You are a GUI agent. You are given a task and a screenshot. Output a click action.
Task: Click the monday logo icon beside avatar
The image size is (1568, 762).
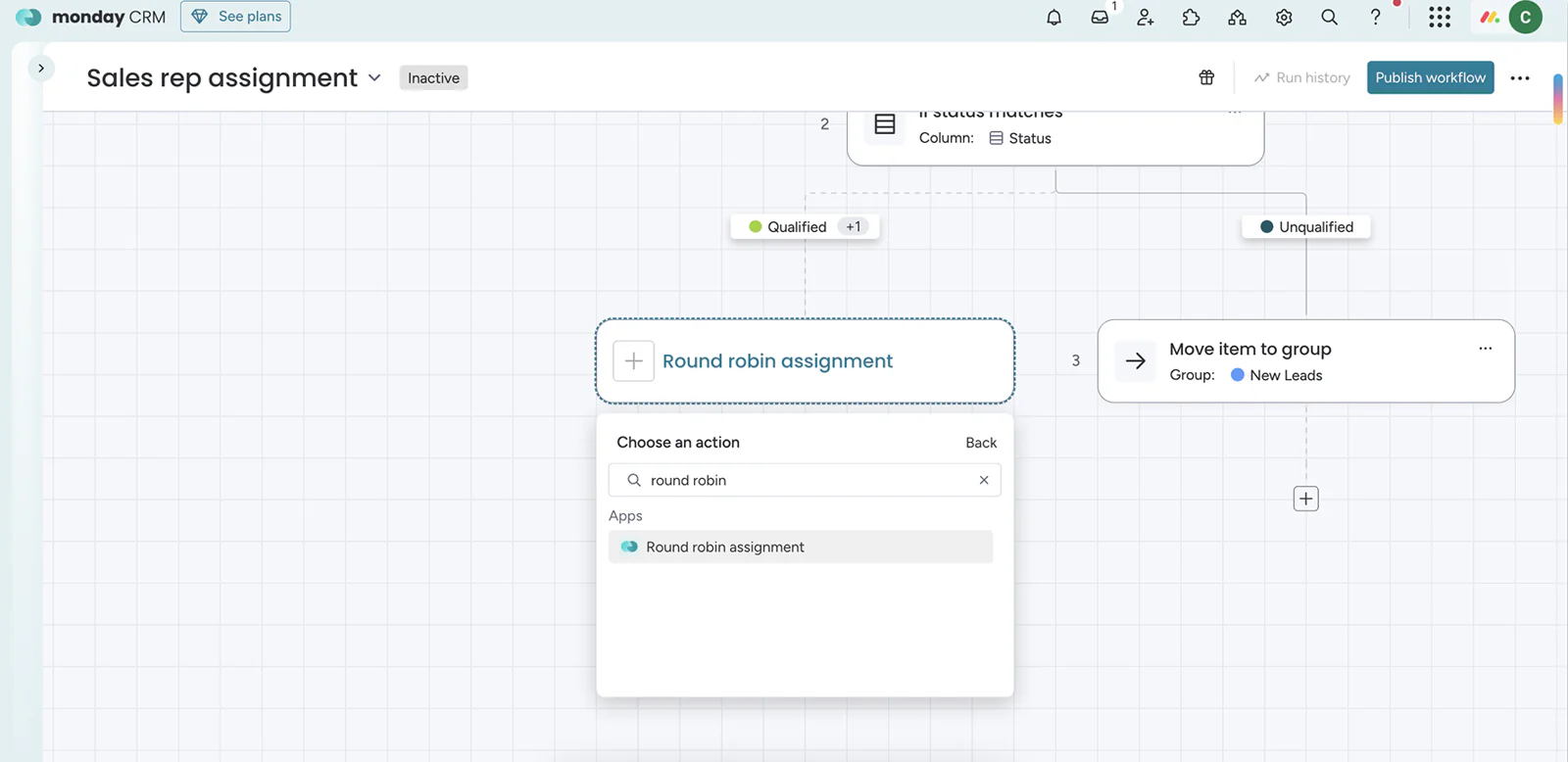[1490, 18]
